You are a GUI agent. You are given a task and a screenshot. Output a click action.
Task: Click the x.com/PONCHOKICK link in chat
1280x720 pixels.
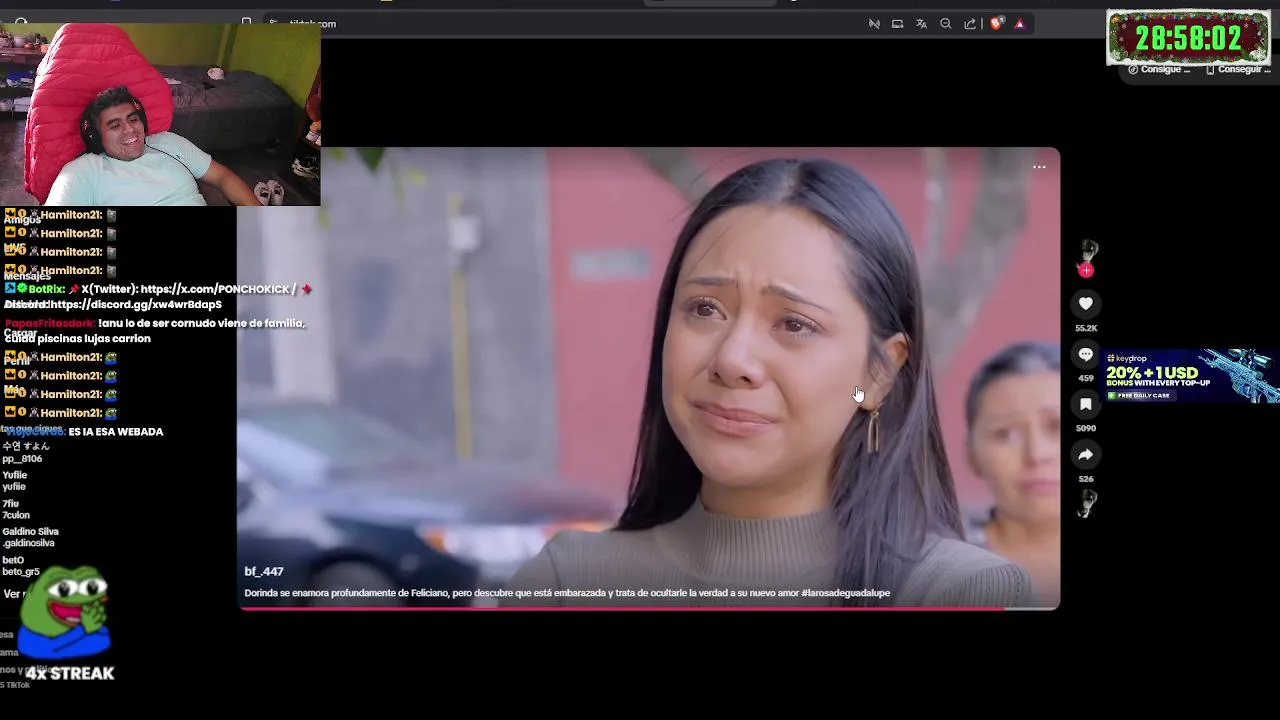pyautogui.click(x=217, y=289)
